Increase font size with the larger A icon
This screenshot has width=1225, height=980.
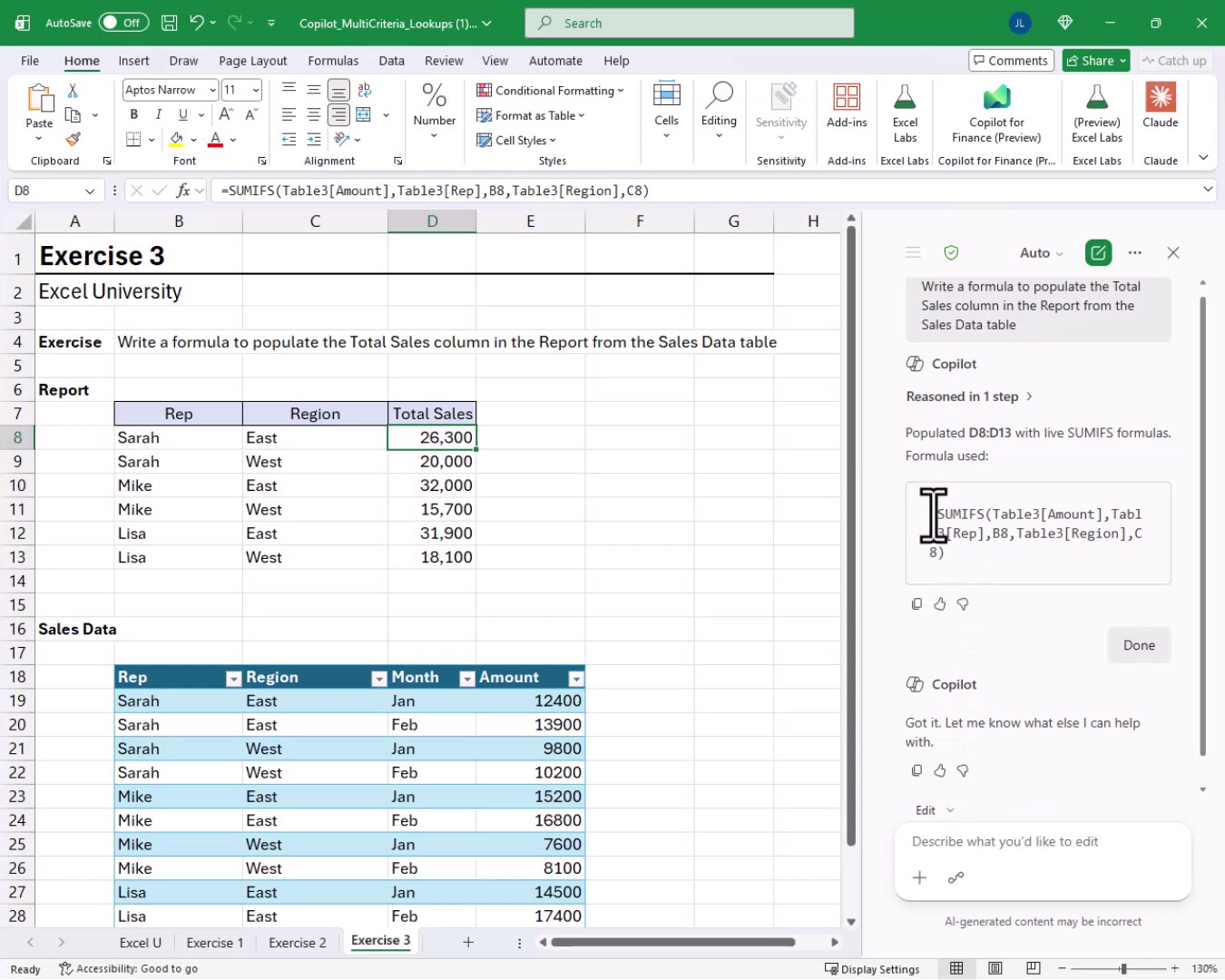point(226,114)
